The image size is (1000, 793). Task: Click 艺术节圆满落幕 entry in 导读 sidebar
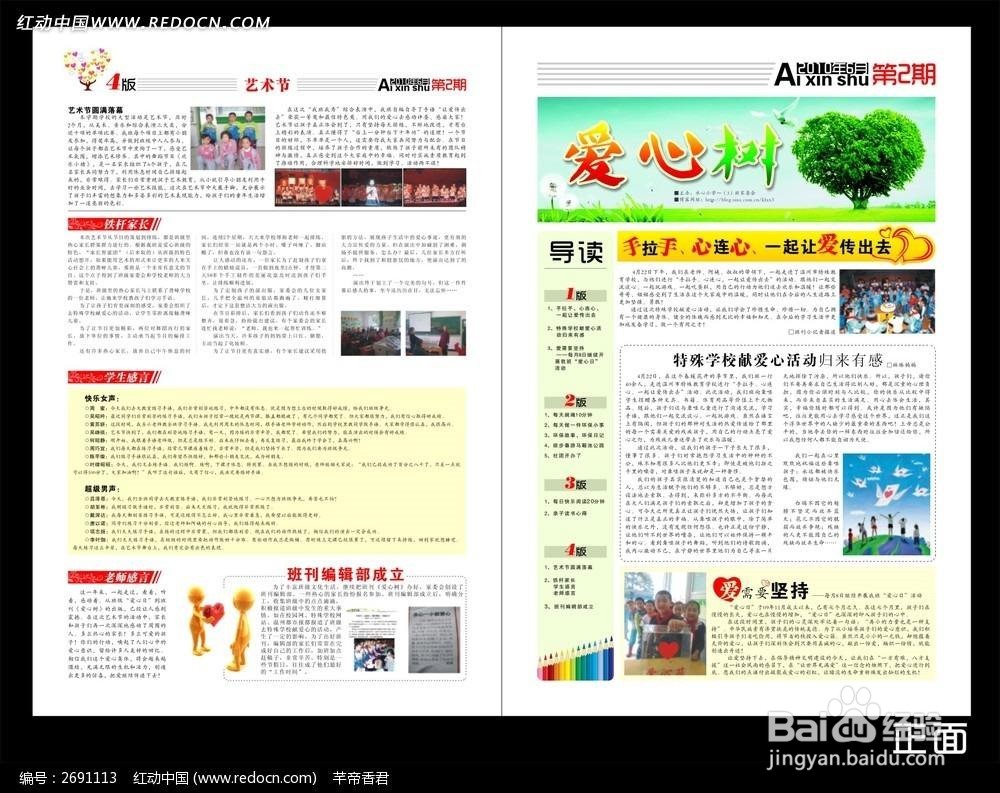571,567
